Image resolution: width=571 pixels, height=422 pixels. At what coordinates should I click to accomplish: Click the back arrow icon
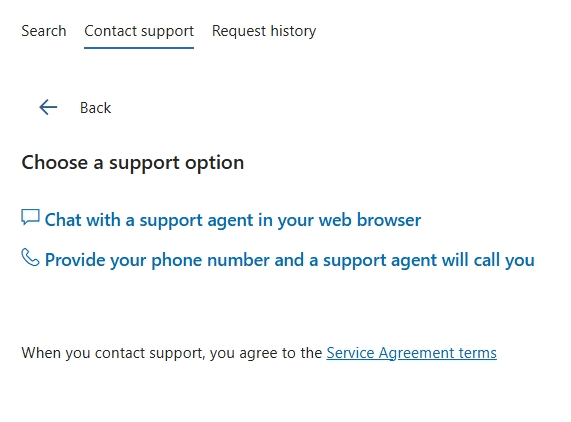click(x=48, y=107)
